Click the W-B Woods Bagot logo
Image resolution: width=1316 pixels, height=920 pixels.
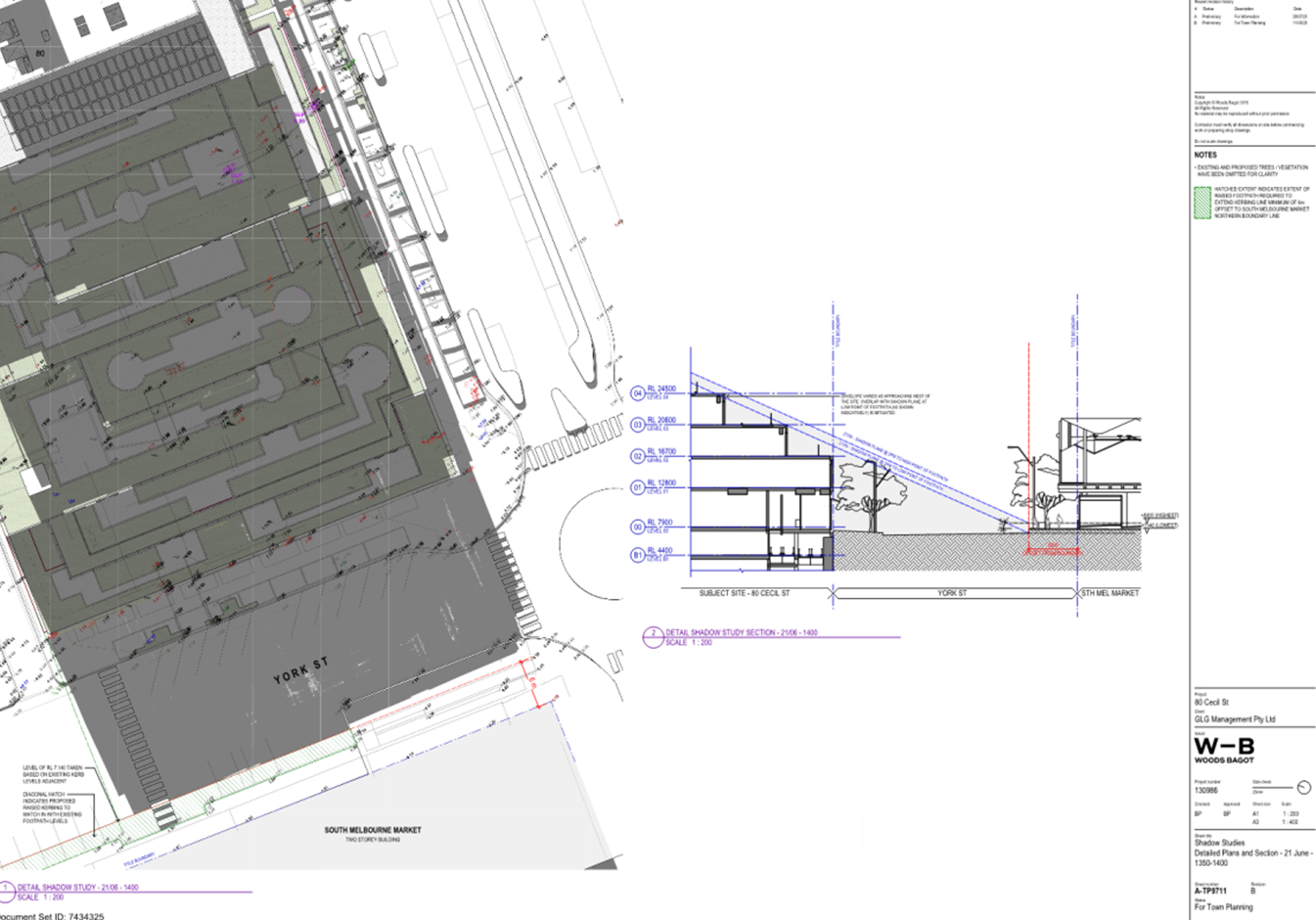click(1224, 750)
